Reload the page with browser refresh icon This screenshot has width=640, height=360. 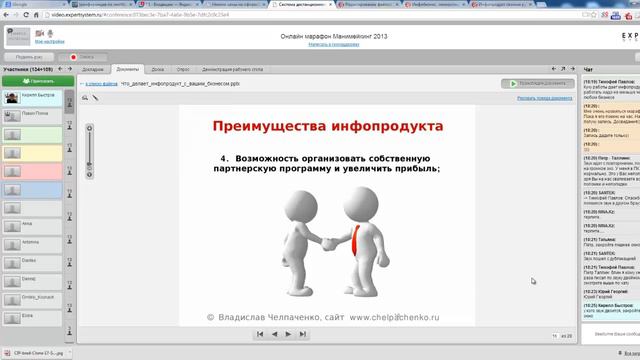26,15
